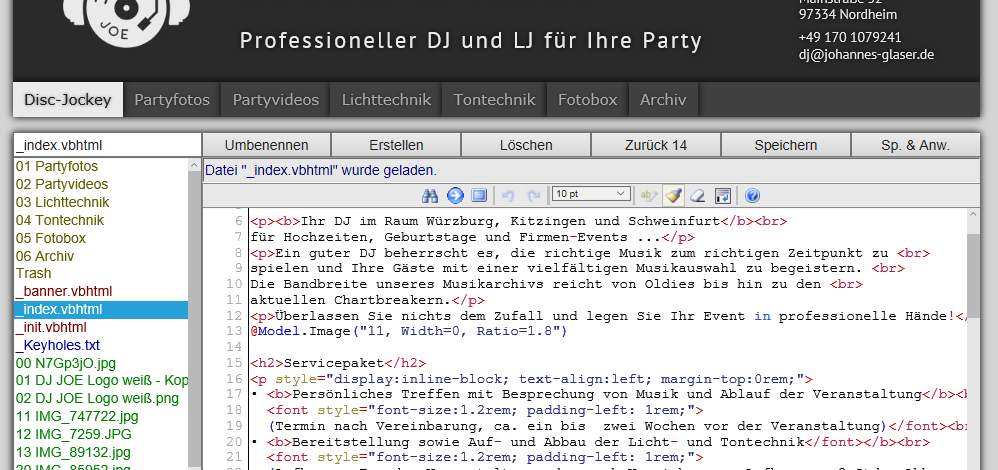
Task: Click status message 'Datei "_index.vbhtml" wurde geladen.'
Action: [x=321, y=171]
